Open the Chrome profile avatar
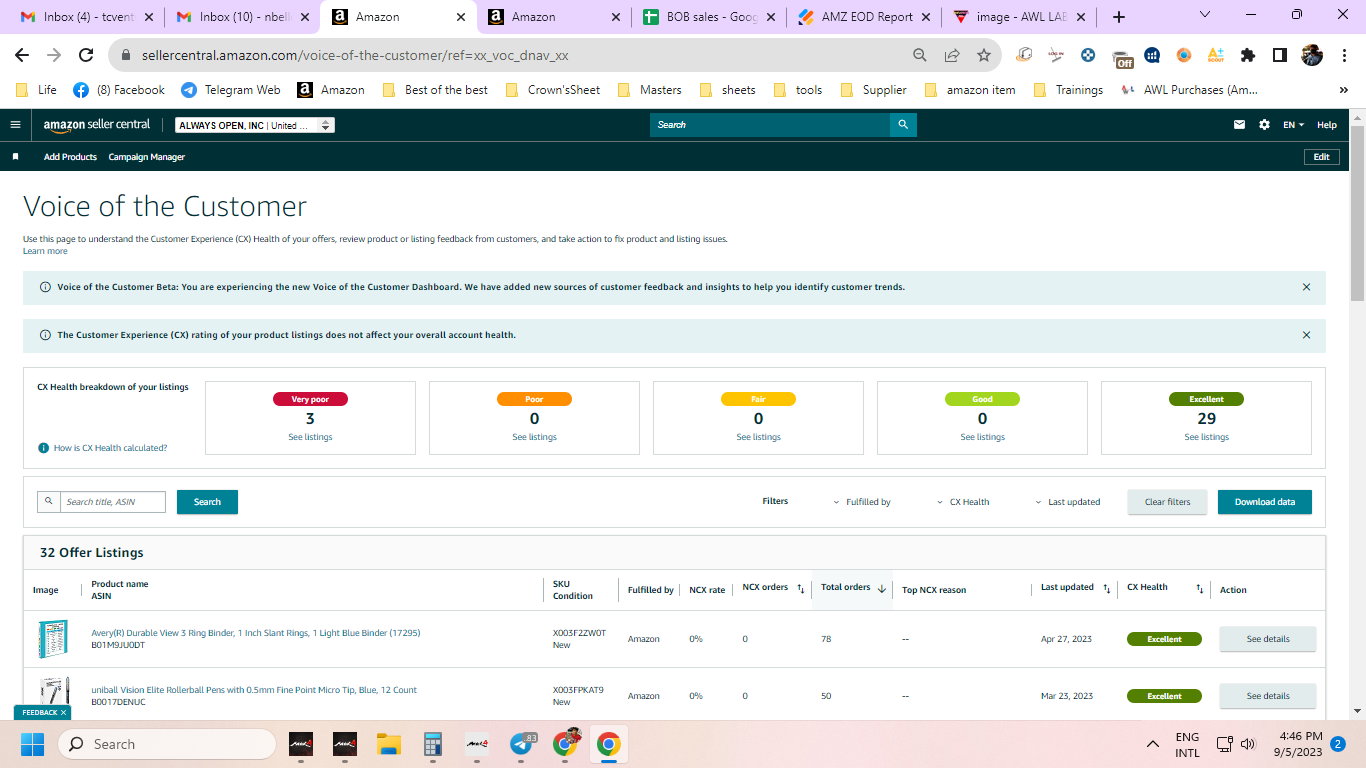 click(x=1312, y=56)
